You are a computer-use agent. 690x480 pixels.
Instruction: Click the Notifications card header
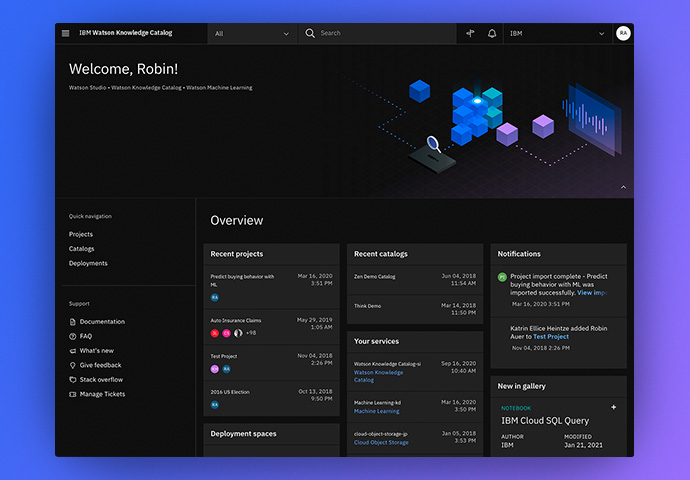pyautogui.click(x=558, y=254)
